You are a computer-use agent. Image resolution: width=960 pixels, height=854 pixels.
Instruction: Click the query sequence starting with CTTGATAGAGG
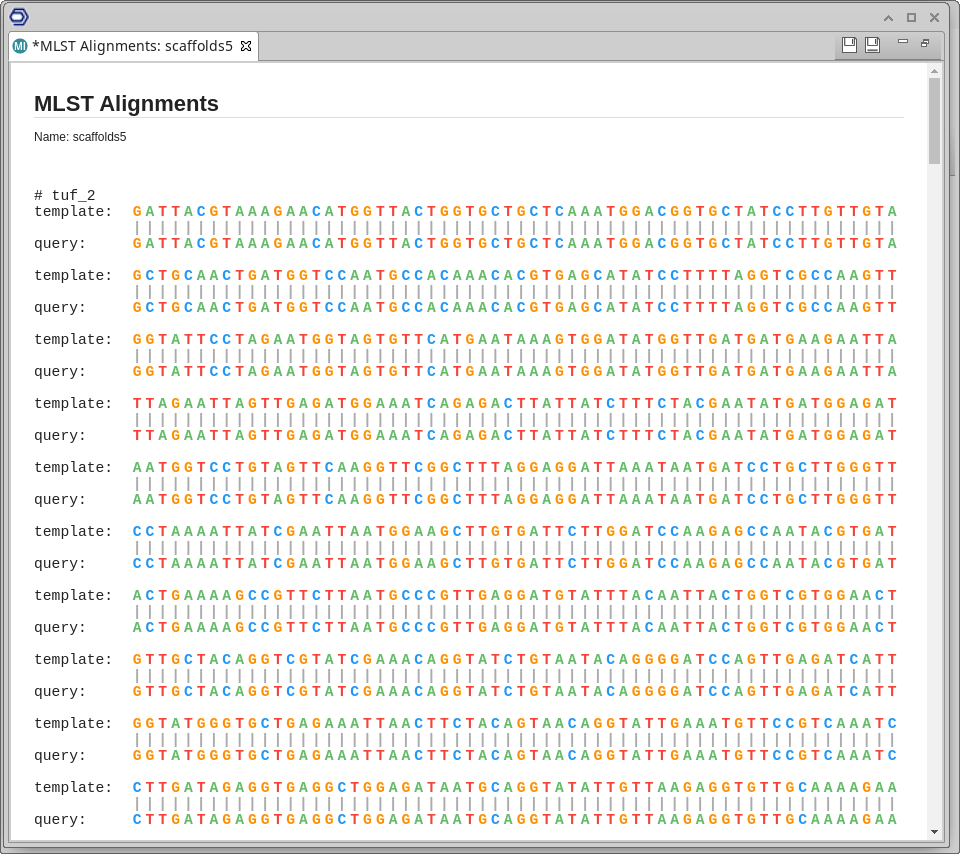click(x=514, y=819)
